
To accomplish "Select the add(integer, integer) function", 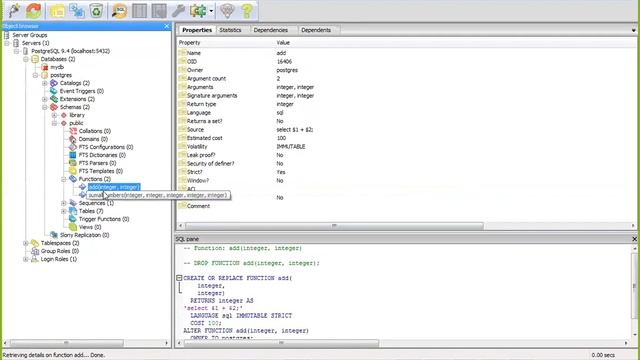I will pos(114,187).
